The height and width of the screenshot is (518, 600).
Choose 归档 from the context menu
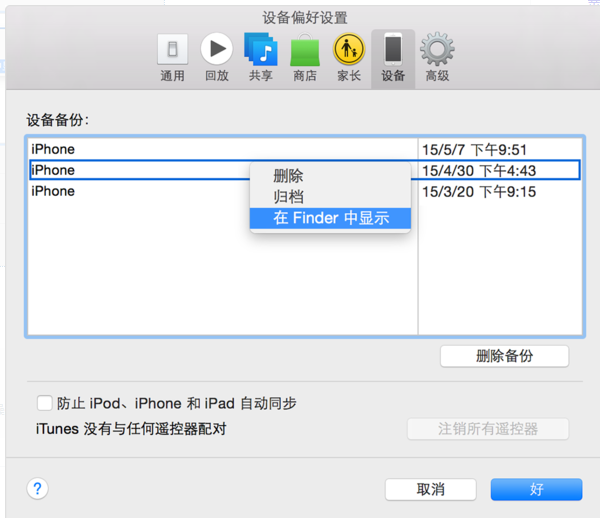point(330,197)
